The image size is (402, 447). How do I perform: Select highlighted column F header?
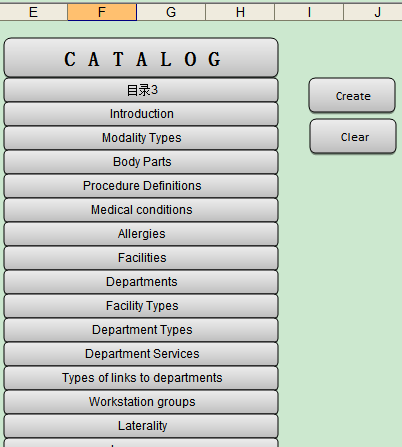(102, 12)
